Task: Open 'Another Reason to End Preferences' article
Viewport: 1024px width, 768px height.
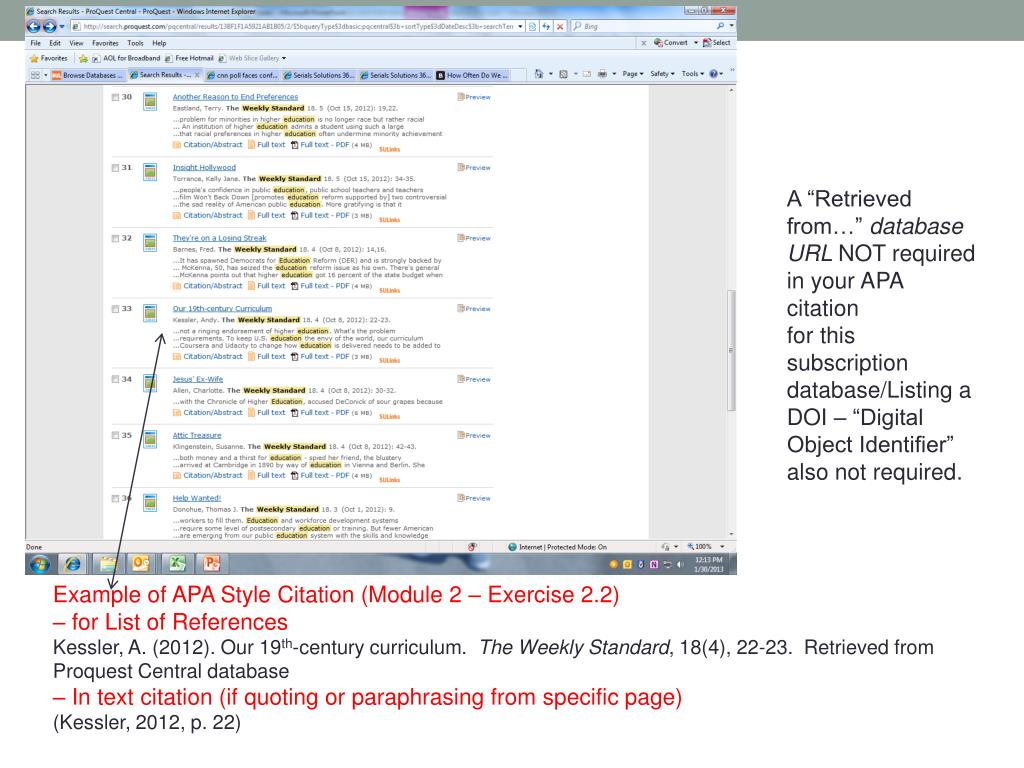Action: 235,97
